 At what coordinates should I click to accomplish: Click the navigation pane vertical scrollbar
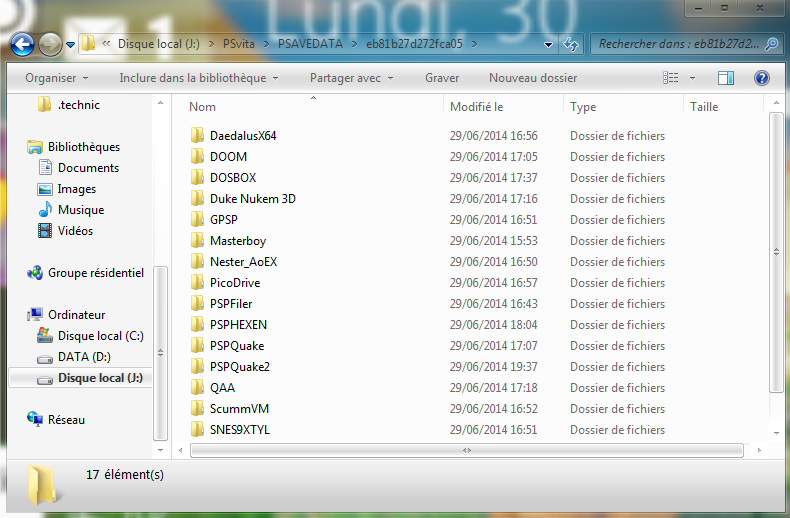(160, 353)
